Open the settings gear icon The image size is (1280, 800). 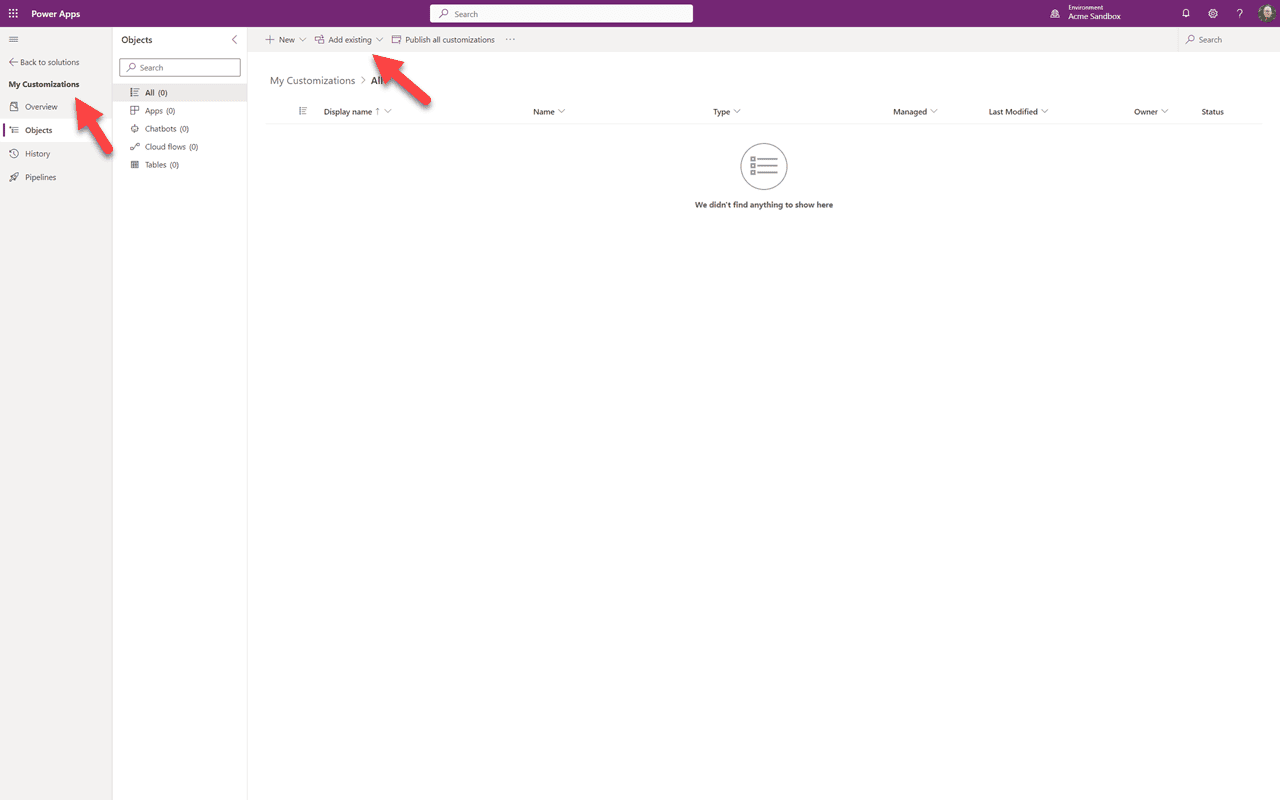tap(1213, 14)
